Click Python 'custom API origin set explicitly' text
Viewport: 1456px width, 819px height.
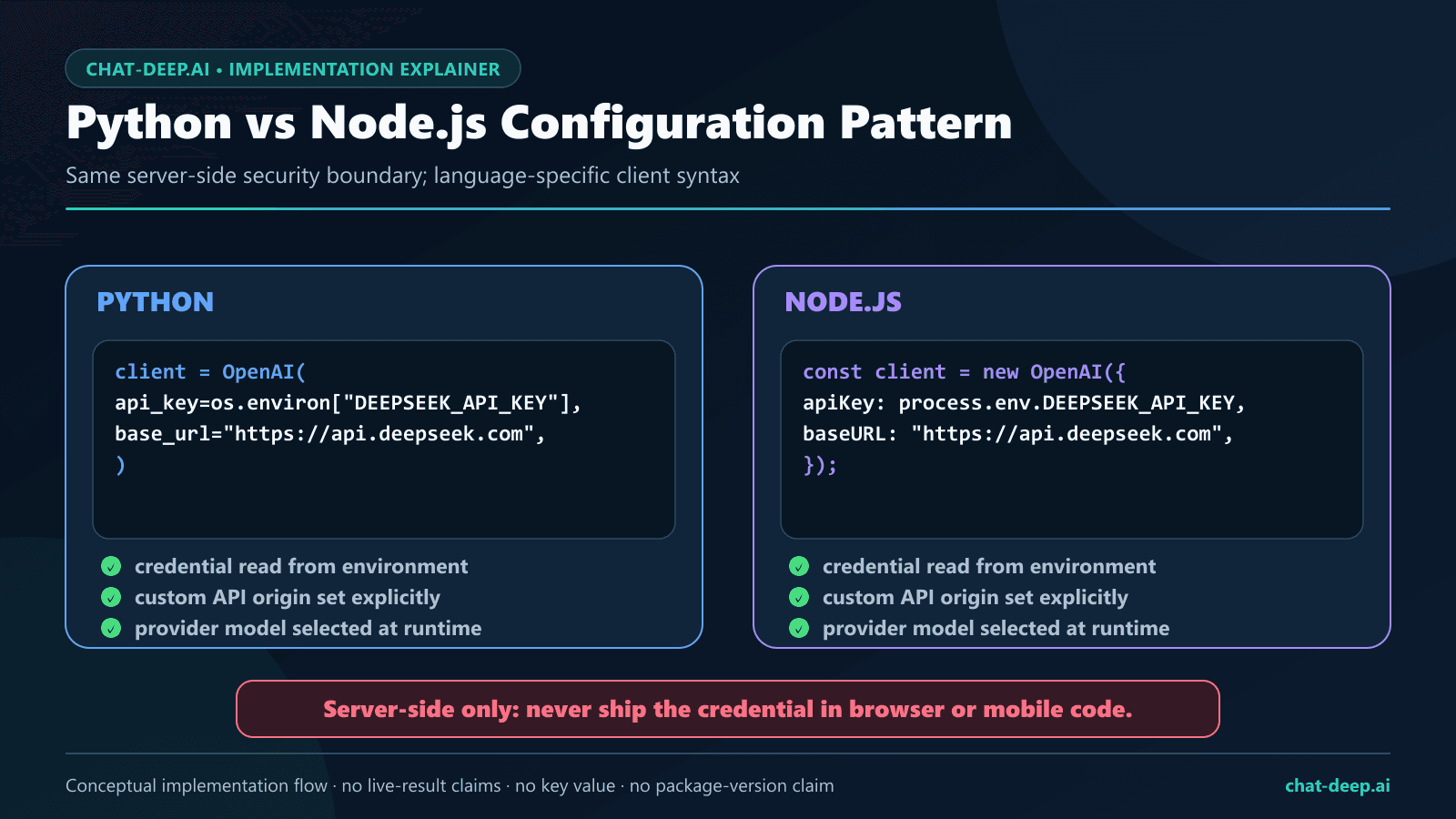coord(288,598)
